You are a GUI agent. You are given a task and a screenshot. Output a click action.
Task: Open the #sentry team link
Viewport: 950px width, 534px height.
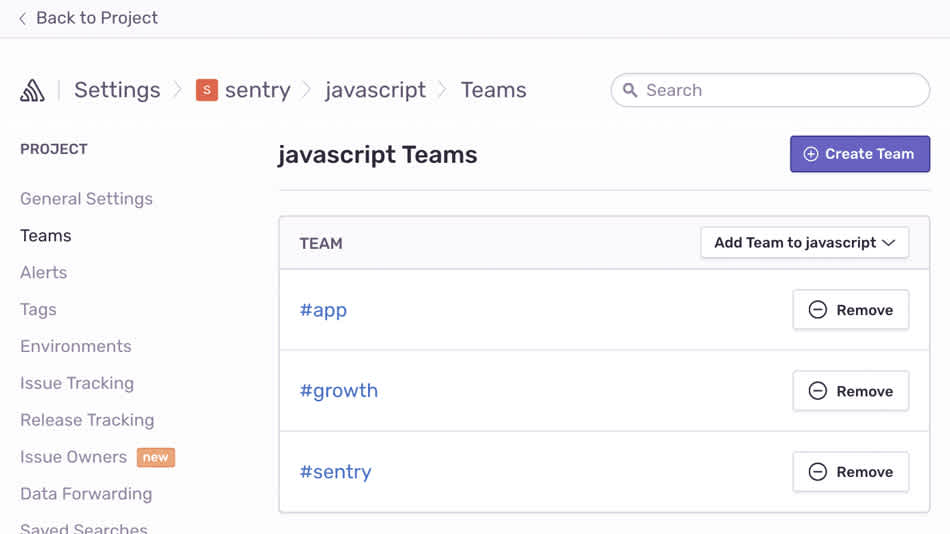[335, 472]
